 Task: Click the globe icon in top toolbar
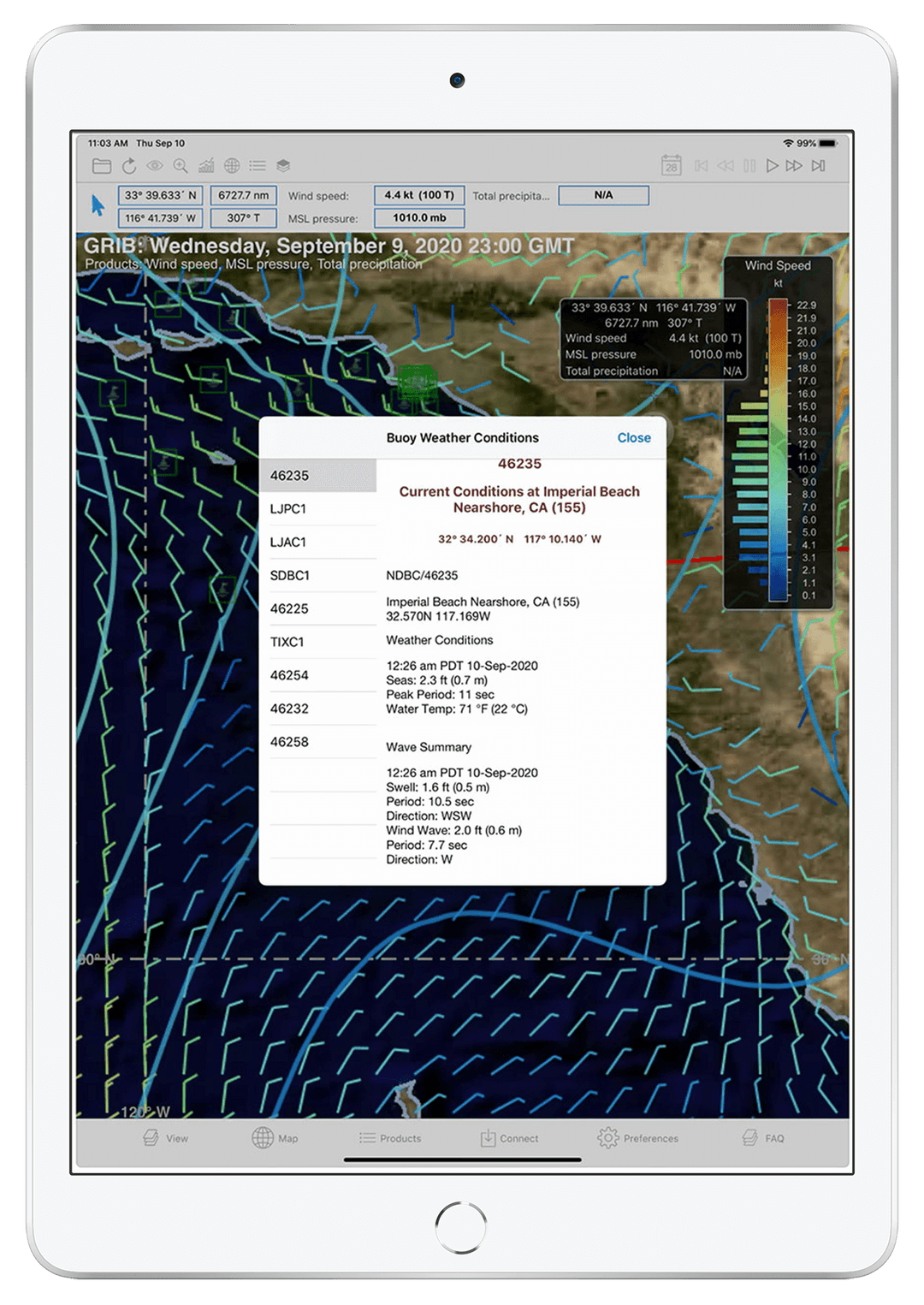click(x=232, y=166)
